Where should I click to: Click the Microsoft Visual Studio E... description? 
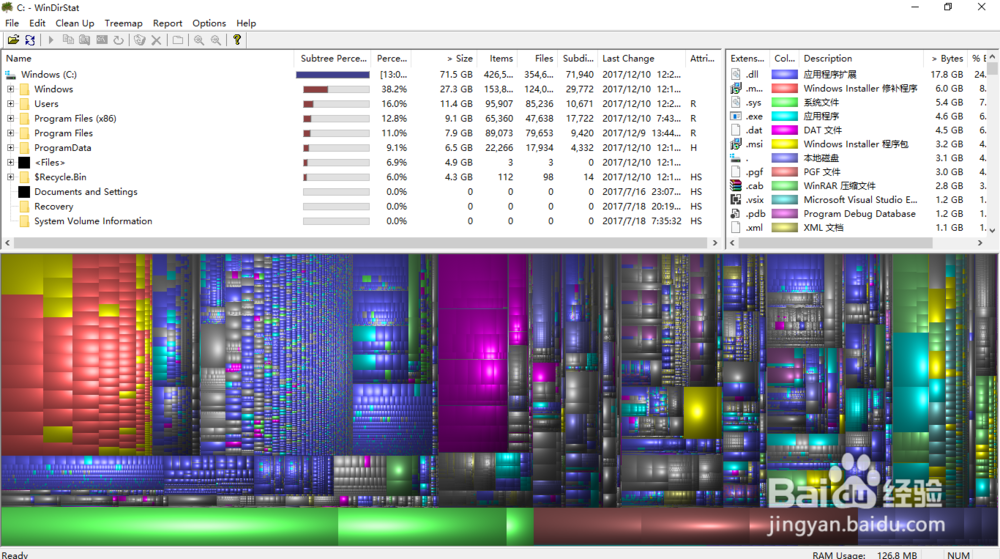pyautogui.click(x=860, y=200)
